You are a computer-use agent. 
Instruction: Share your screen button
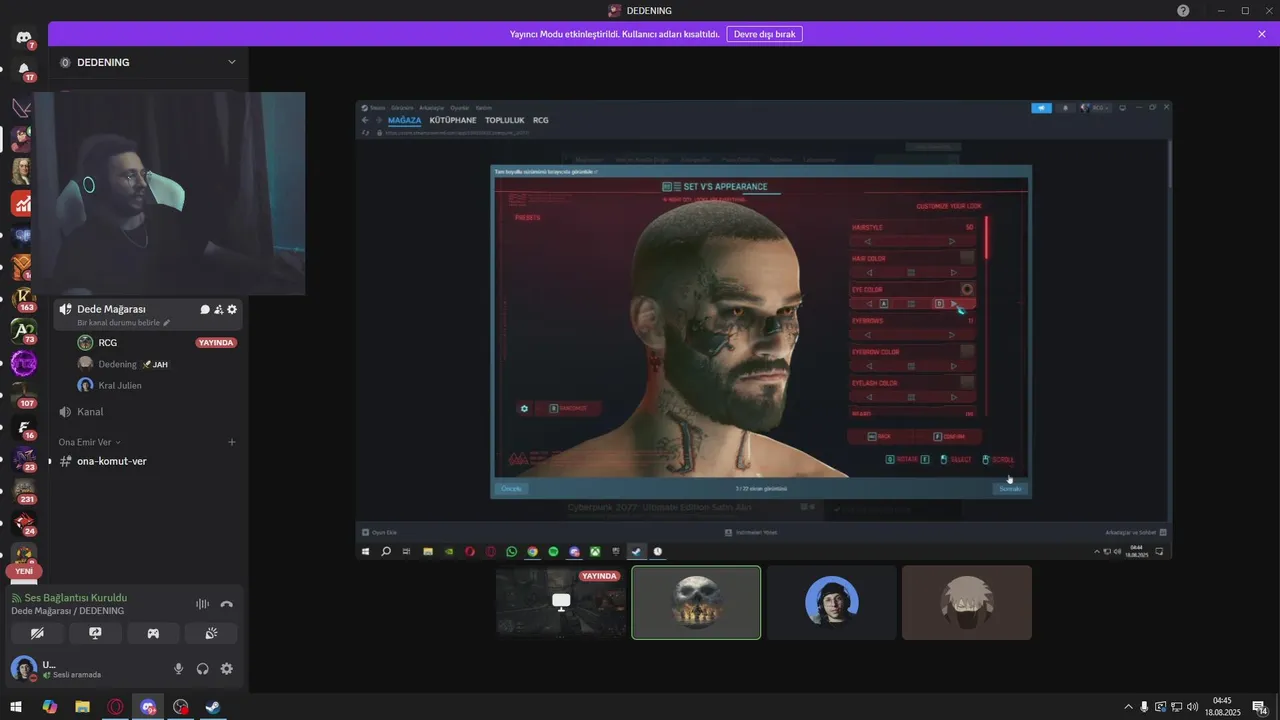(96, 633)
